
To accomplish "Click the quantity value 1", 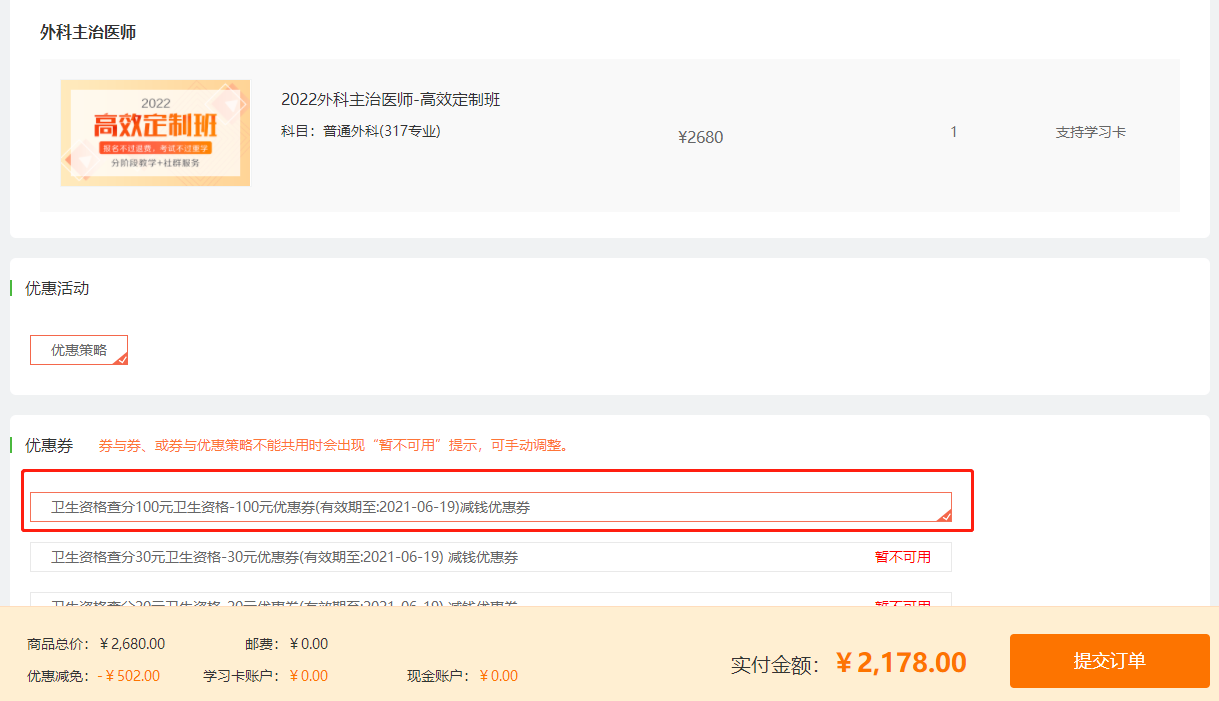I will (x=953, y=132).
